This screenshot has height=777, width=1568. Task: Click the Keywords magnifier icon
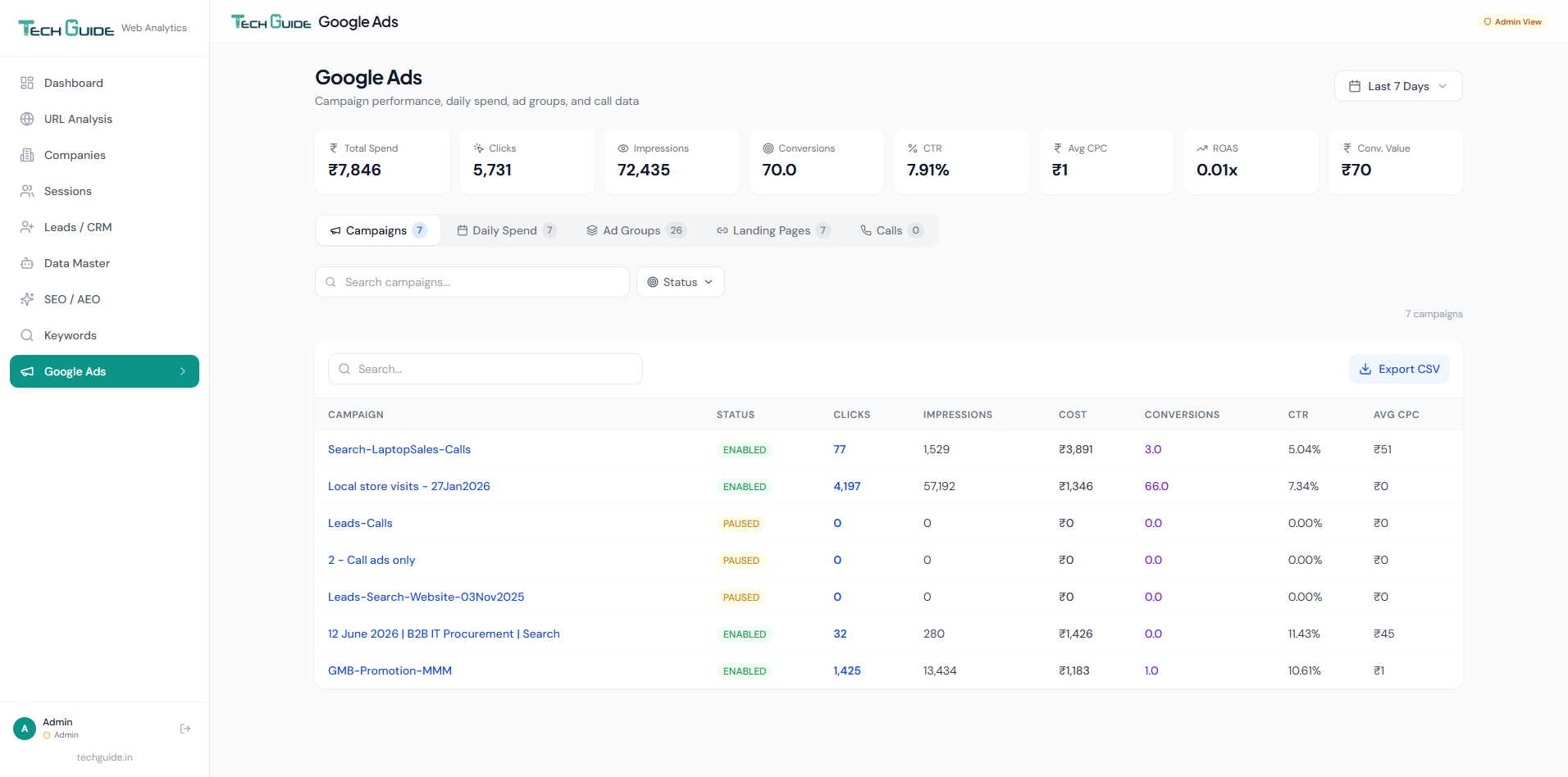click(x=27, y=335)
